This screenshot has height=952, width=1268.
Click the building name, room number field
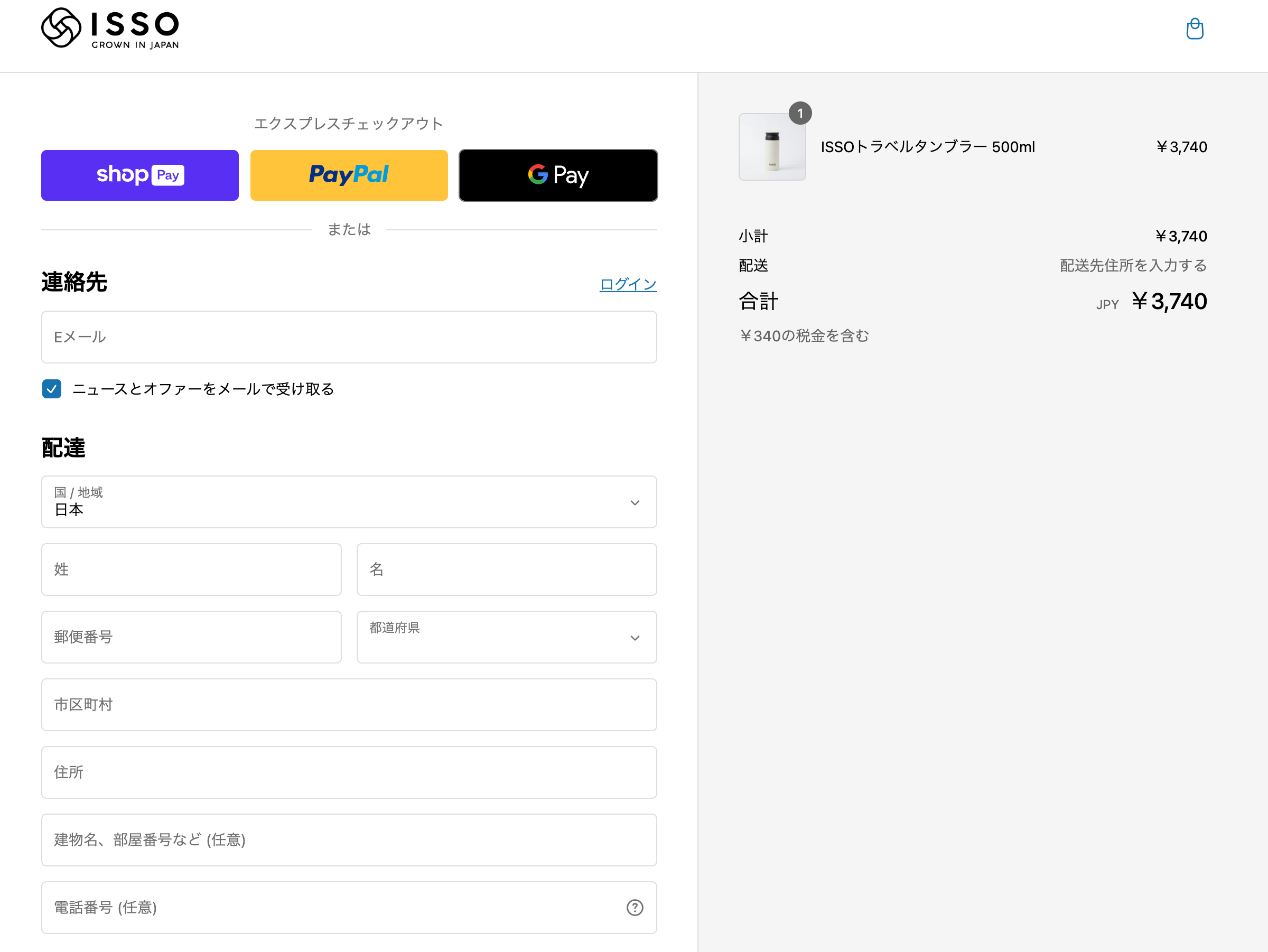[x=349, y=840]
